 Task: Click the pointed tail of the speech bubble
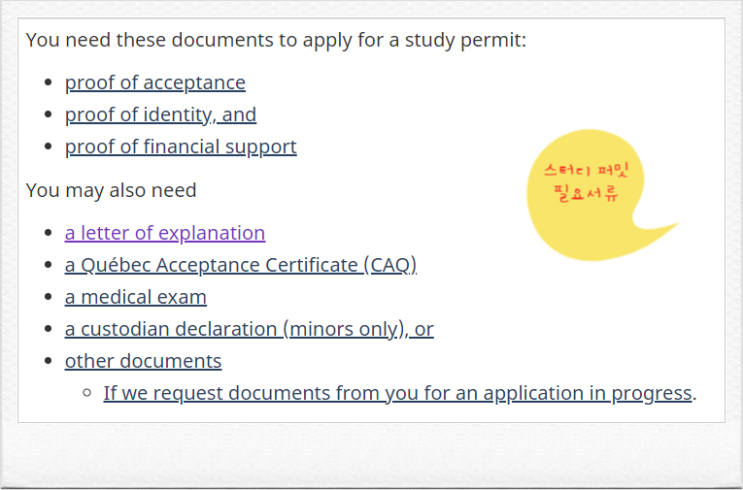(659, 229)
